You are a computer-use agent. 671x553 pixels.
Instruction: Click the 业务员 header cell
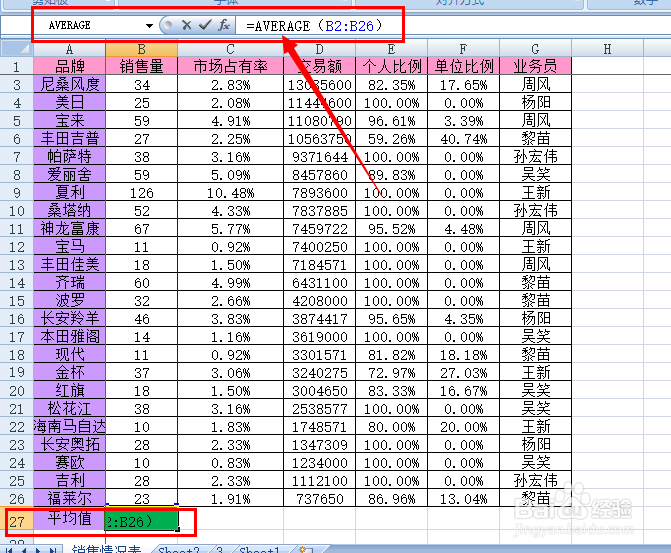click(x=535, y=66)
